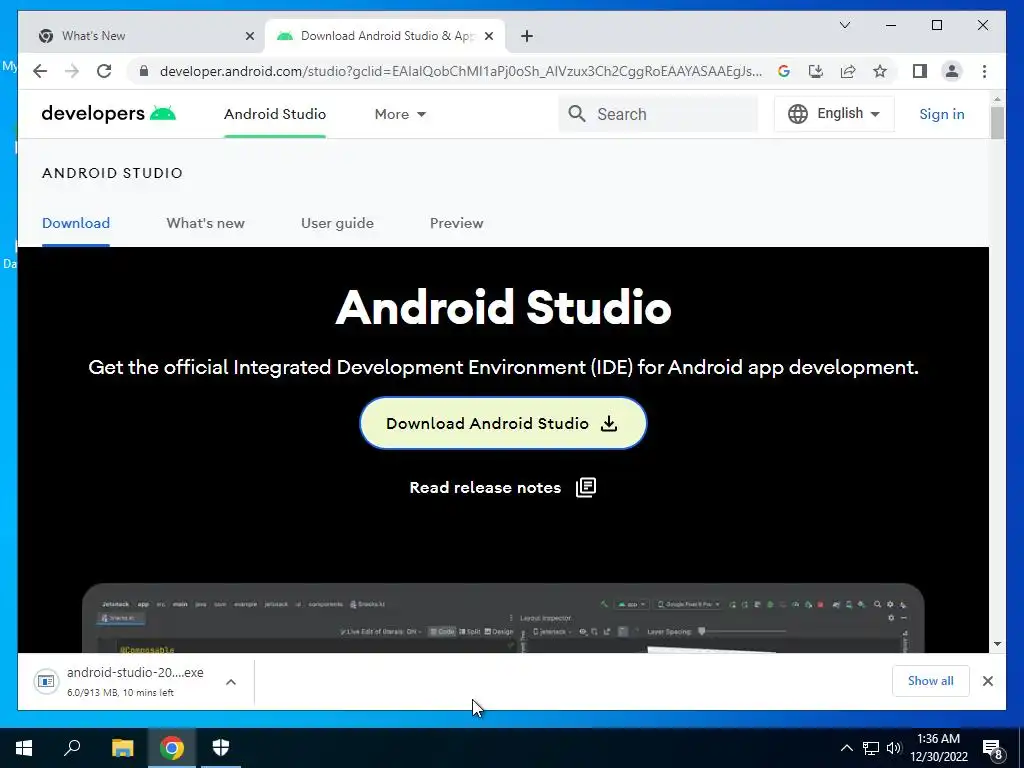The width and height of the screenshot is (1024, 768).
Task: Open Windows taskbar search
Action: tap(72, 748)
